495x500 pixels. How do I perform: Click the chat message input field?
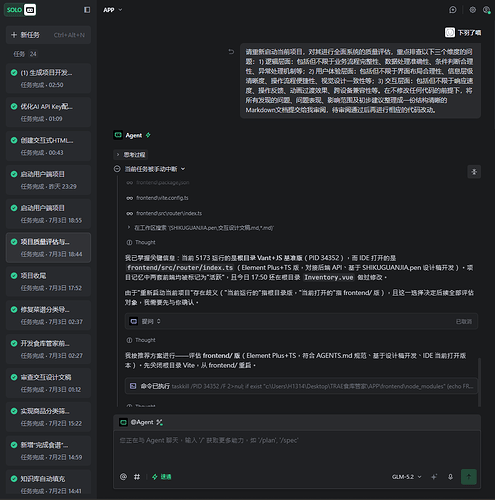click(297, 448)
